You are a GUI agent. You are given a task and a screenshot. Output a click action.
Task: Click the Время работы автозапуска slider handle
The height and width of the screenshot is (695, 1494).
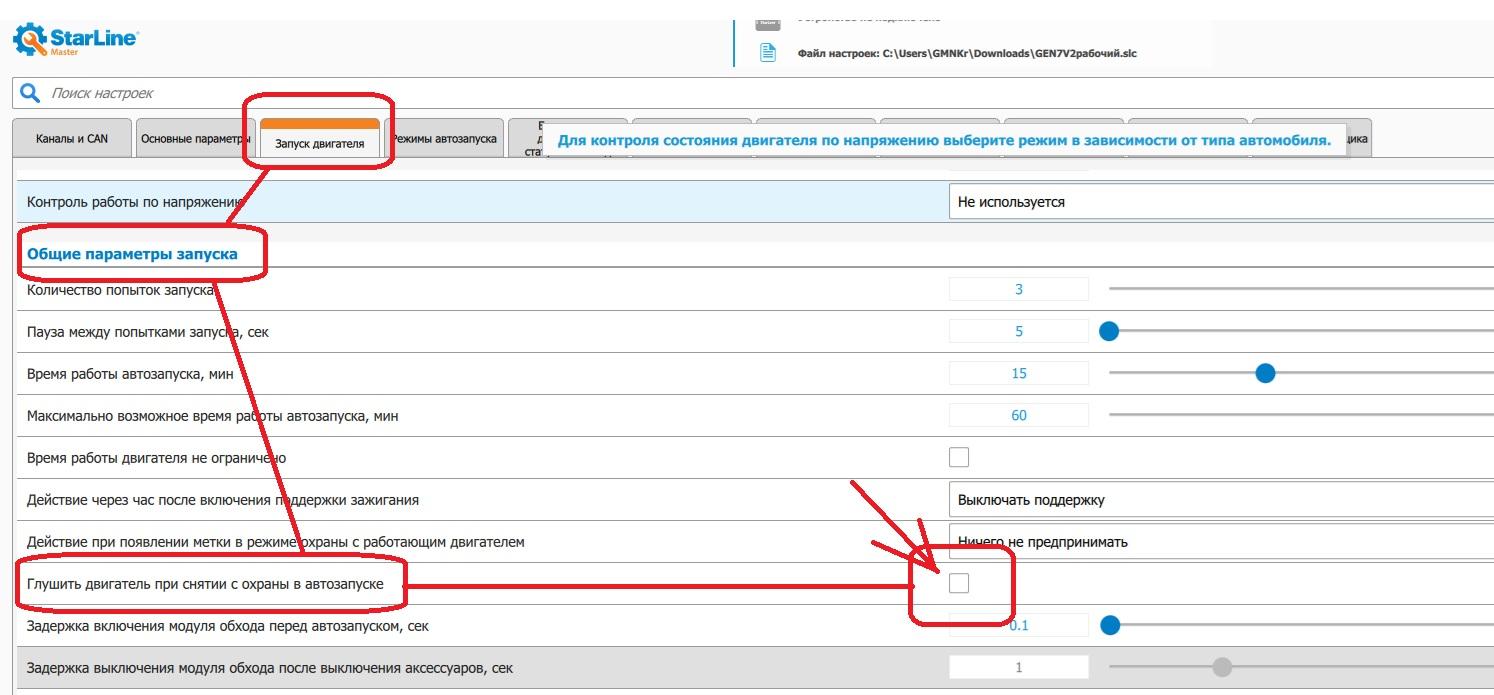(x=1265, y=373)
